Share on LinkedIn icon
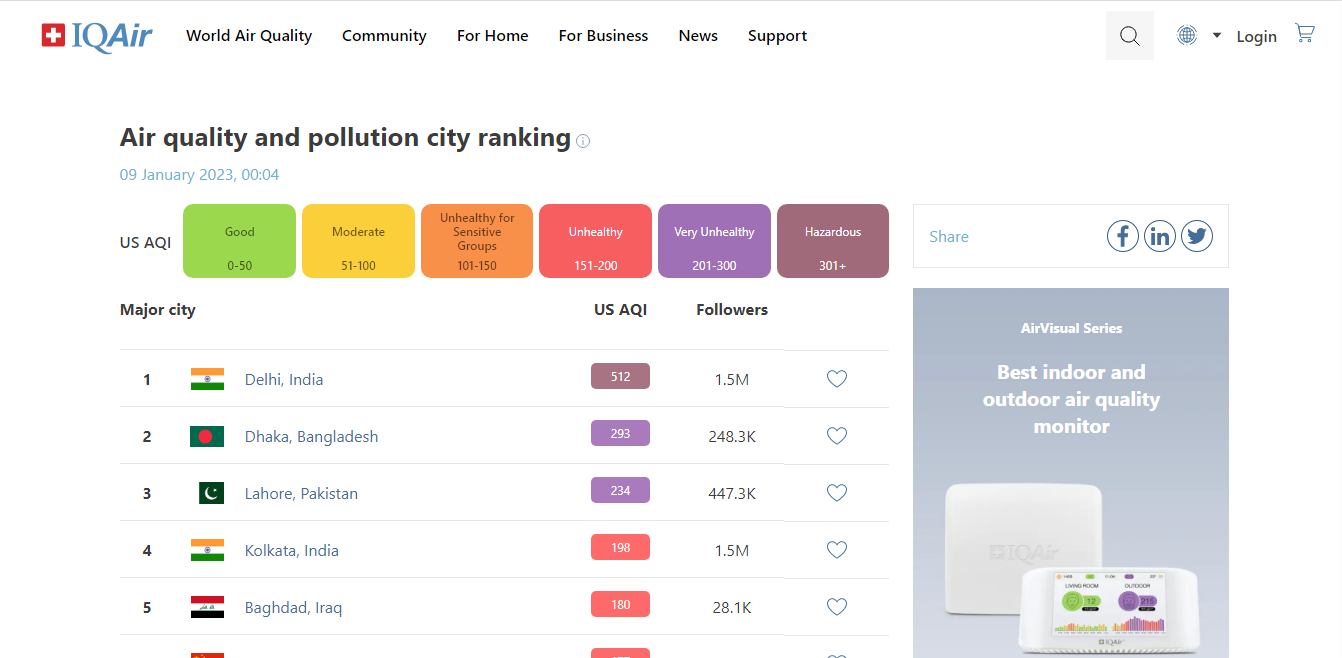This screenshot has height=658, width=1342. pyautogui.click(x=1160, y=236)
